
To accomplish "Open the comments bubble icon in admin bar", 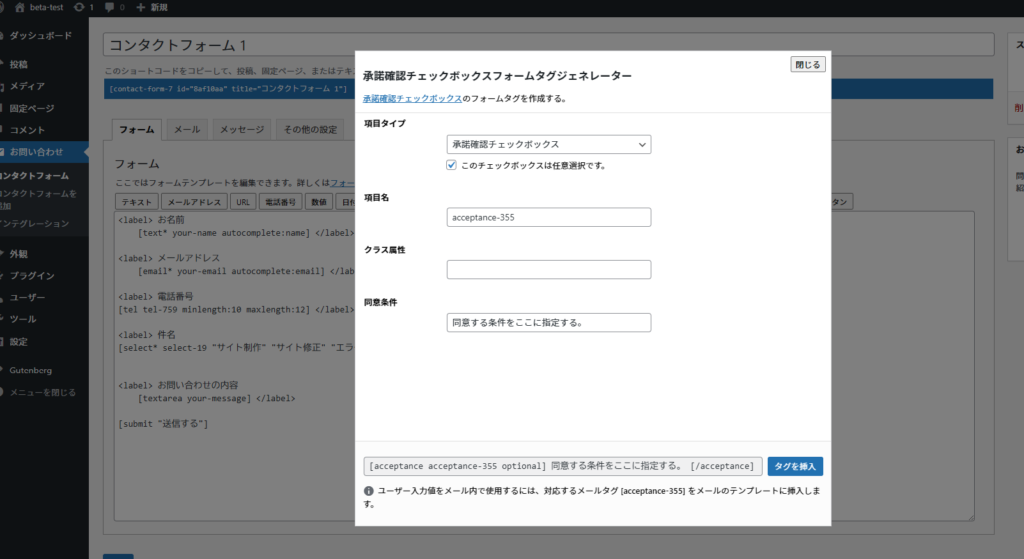I will [x=109, y=7].
